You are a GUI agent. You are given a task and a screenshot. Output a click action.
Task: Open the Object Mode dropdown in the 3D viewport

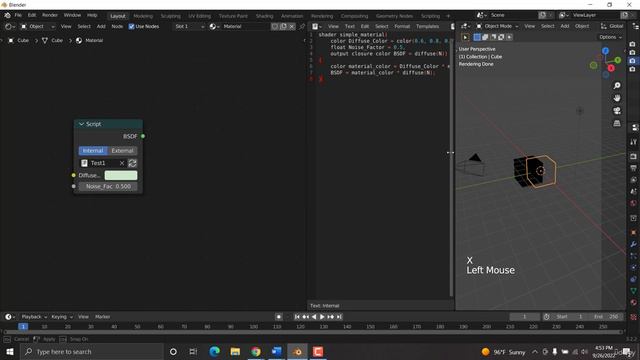(497, 26)
